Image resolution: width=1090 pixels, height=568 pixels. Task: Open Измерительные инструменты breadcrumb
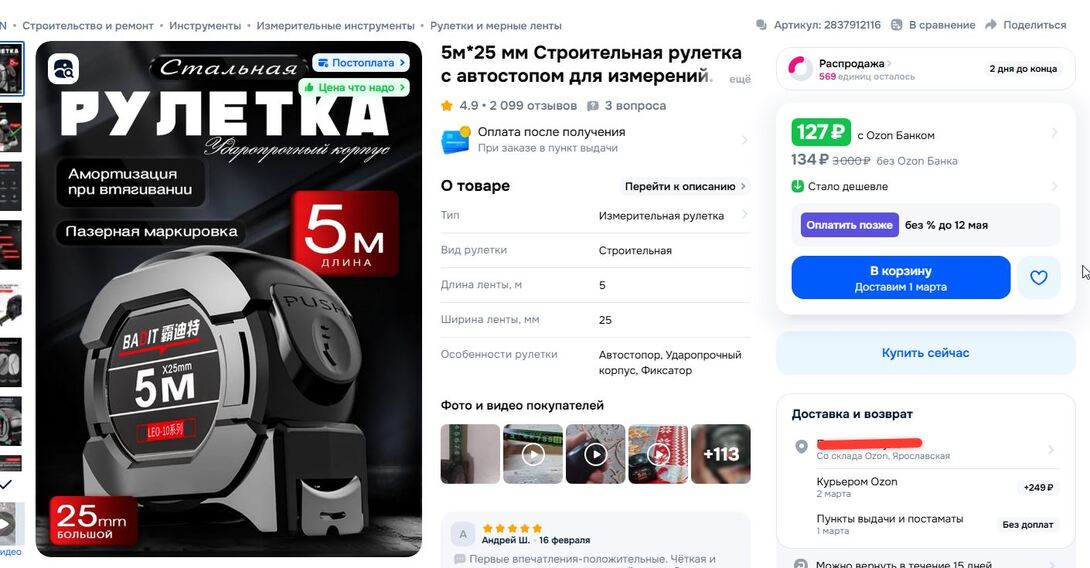(335, 26)
